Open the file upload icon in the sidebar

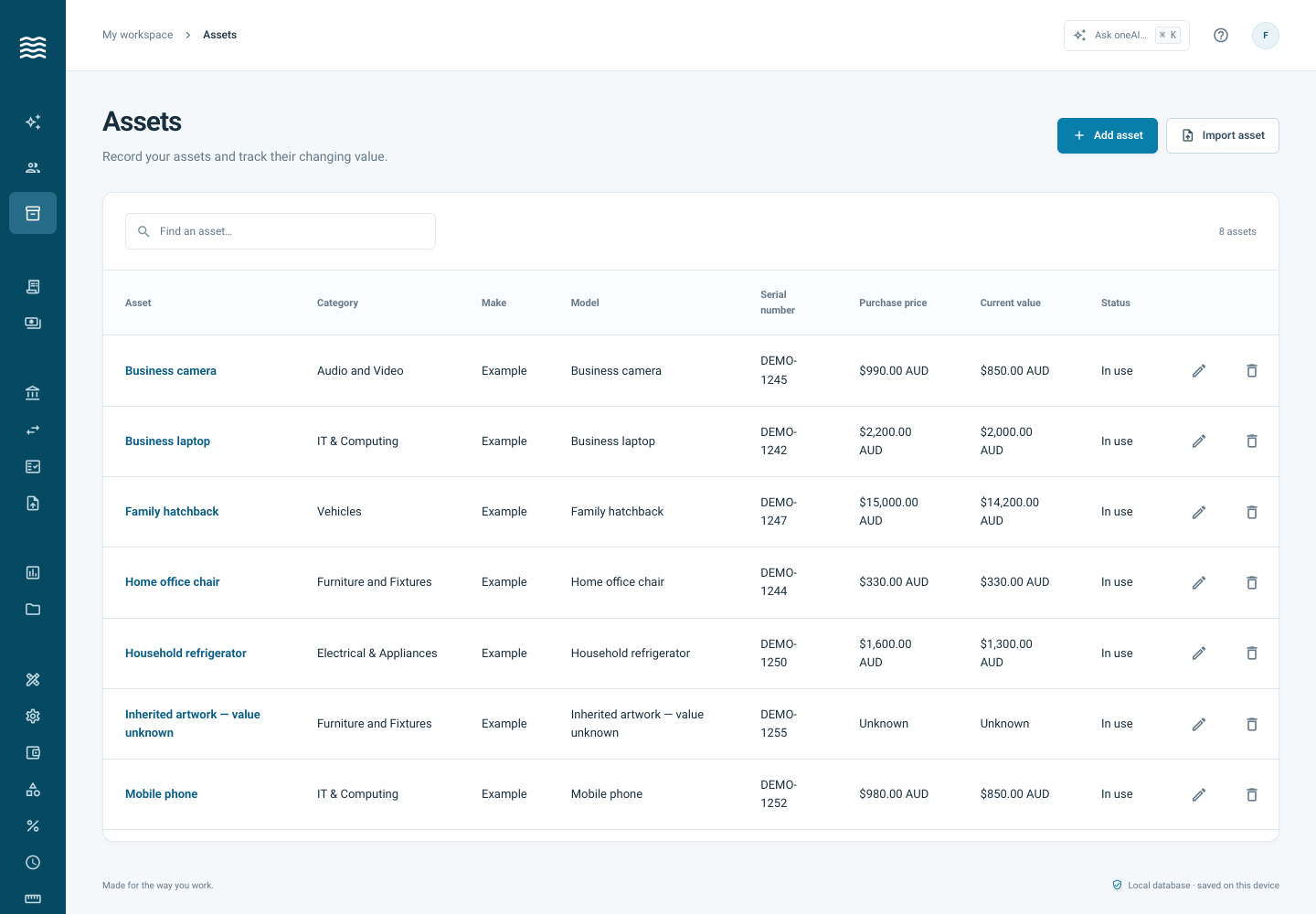(33, 504)
